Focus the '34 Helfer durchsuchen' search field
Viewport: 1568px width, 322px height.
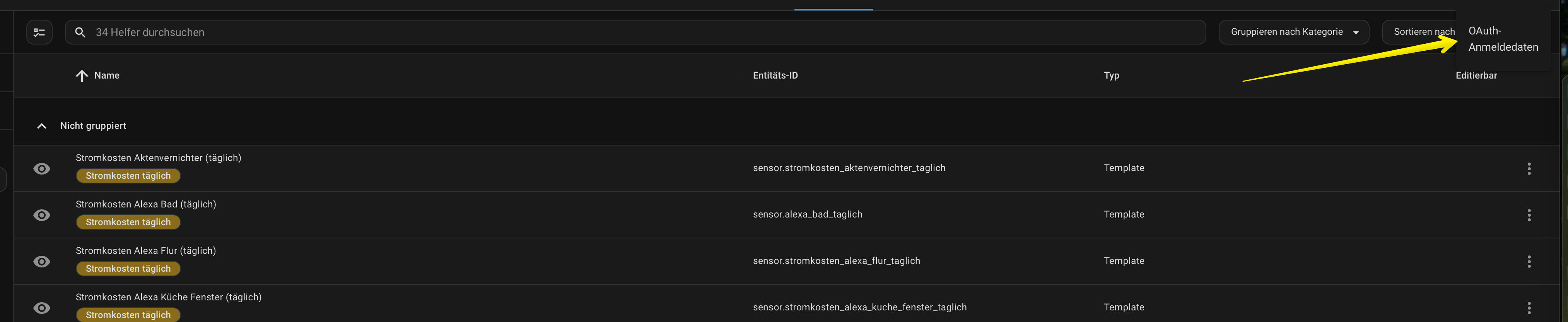635,32
